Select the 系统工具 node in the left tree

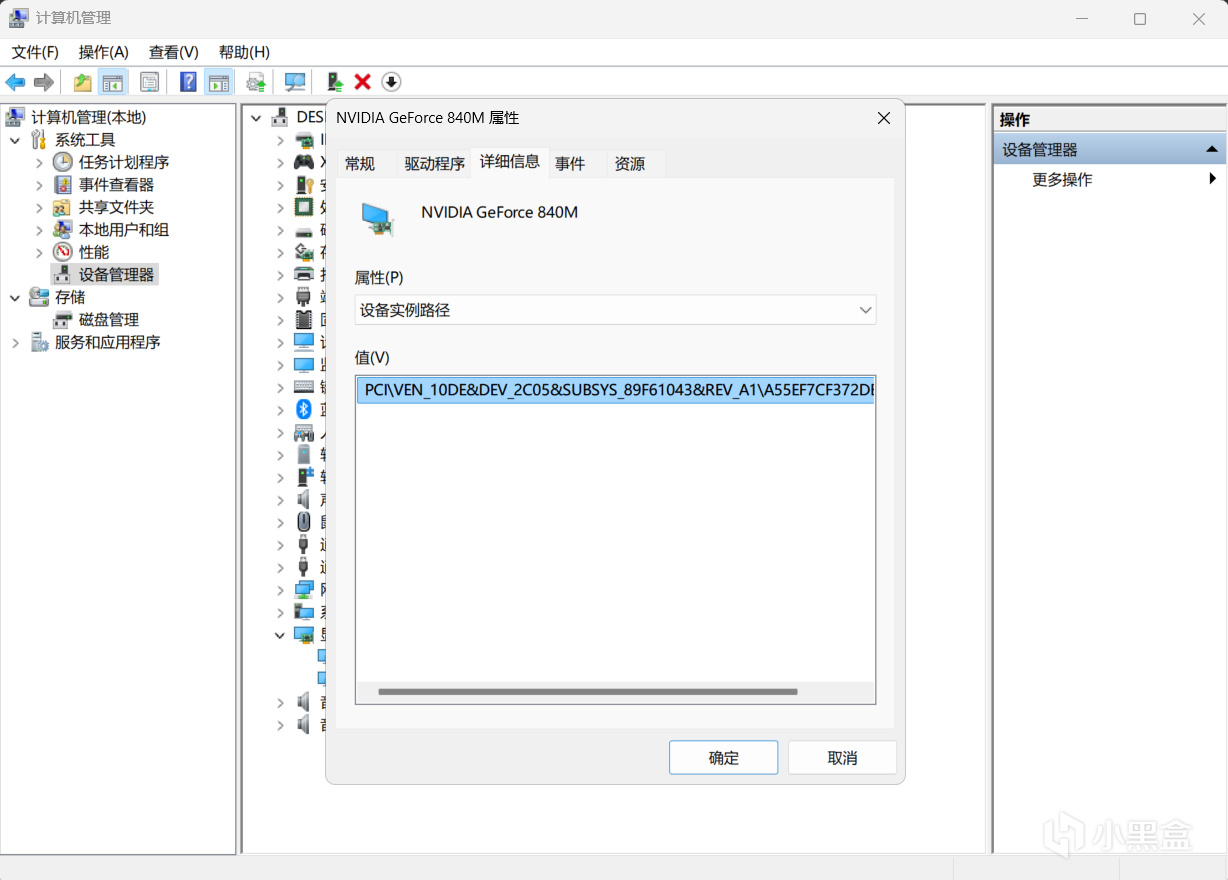pos(85,140)
